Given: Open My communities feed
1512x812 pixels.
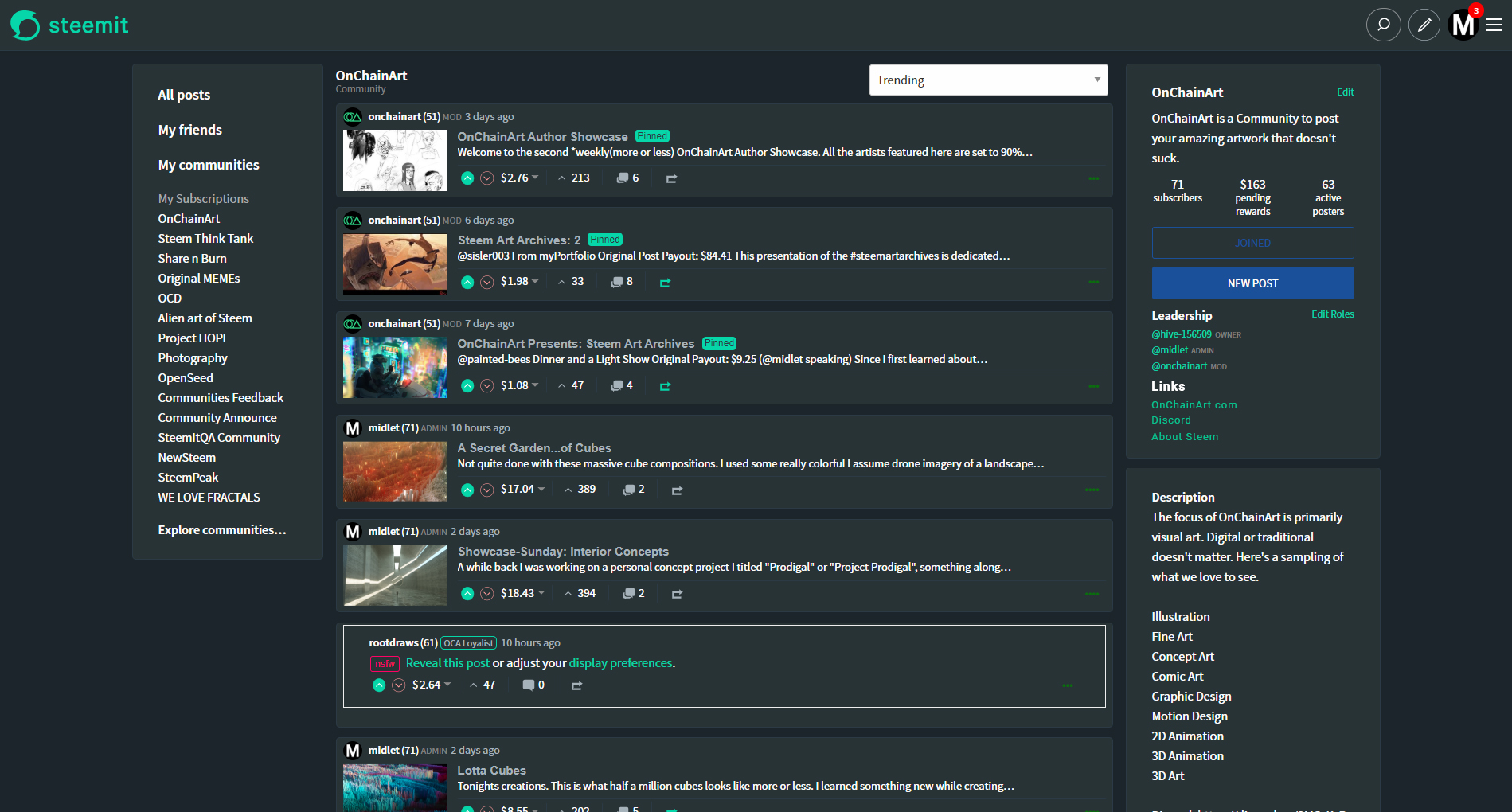Looking at the screenshot, I should pos(209,165).
